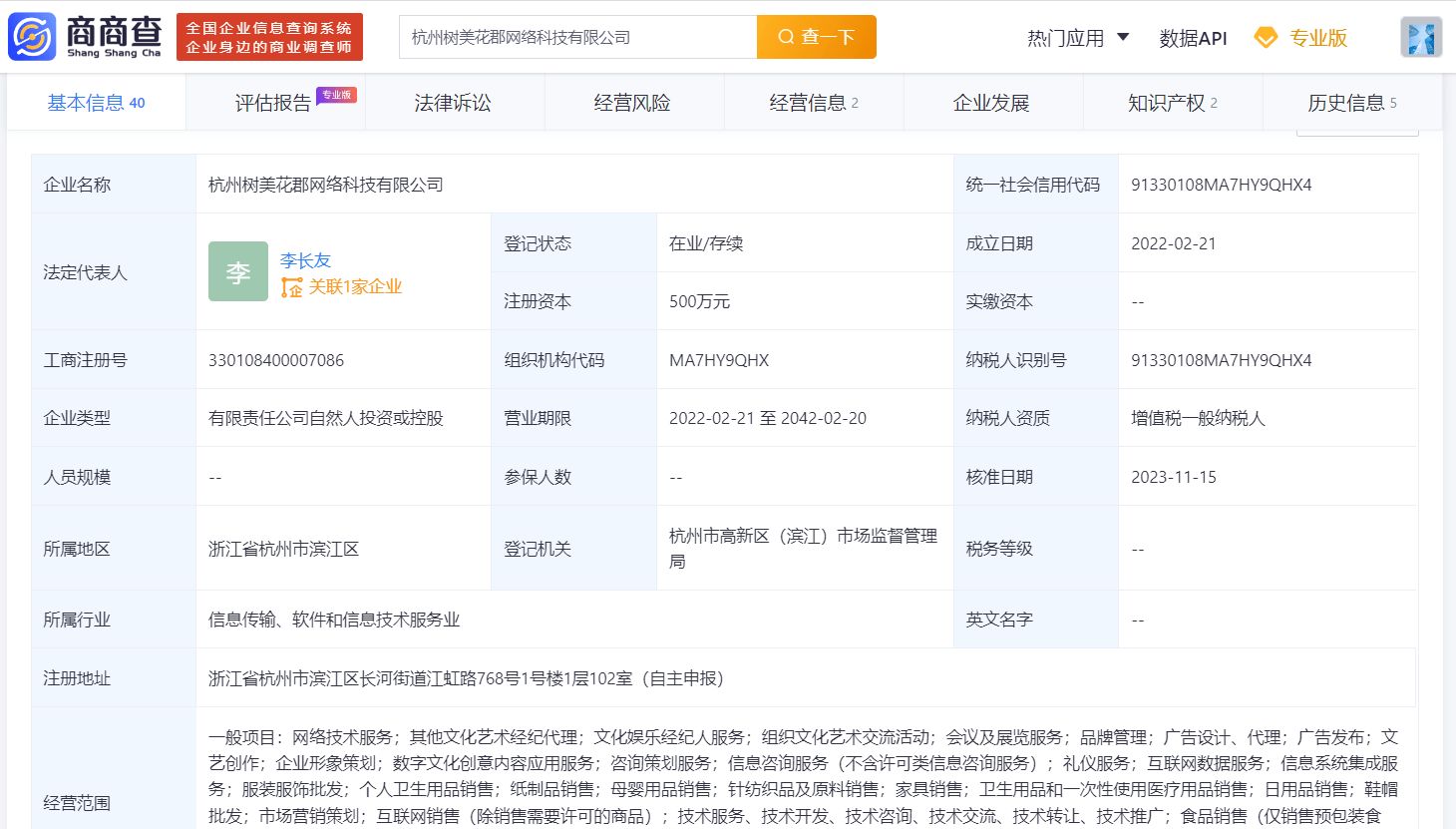
Task: Click the 专业版 badge on 评估报告
Action: pos(336,95)
